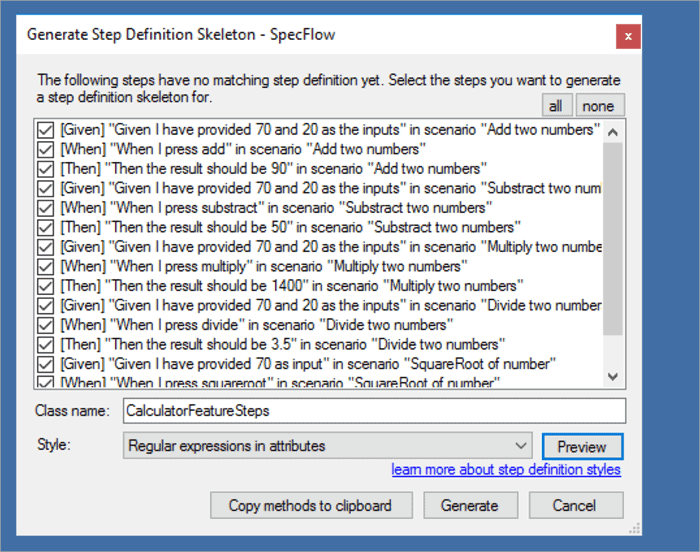The width and height of the screenshot is (700, 552).
Task: Uncheck 'When I press multiply' checkbox
Action: (46, 267)
